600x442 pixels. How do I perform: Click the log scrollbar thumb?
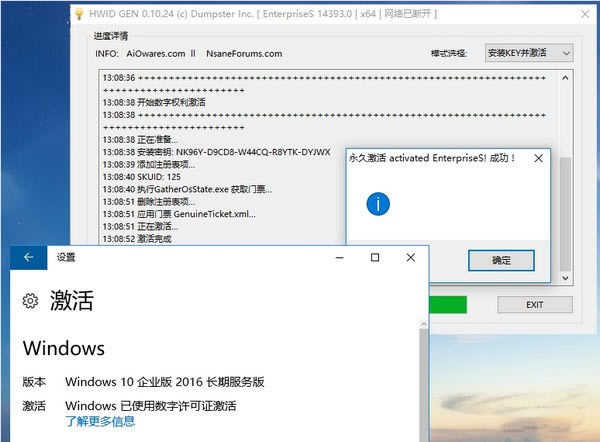pyautogui.click(x=565, y=214)
